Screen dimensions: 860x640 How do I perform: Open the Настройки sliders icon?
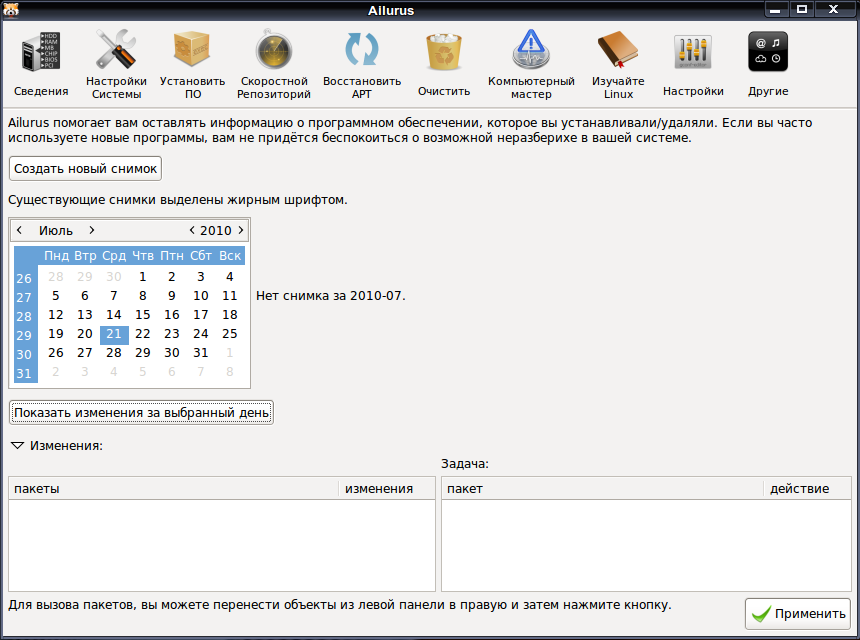pos(693,52)
